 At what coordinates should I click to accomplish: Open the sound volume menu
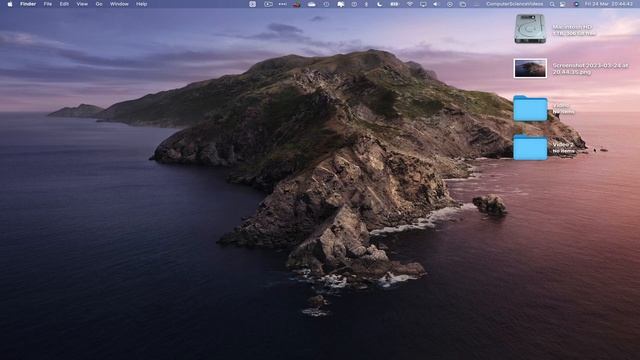click(436, 4)
